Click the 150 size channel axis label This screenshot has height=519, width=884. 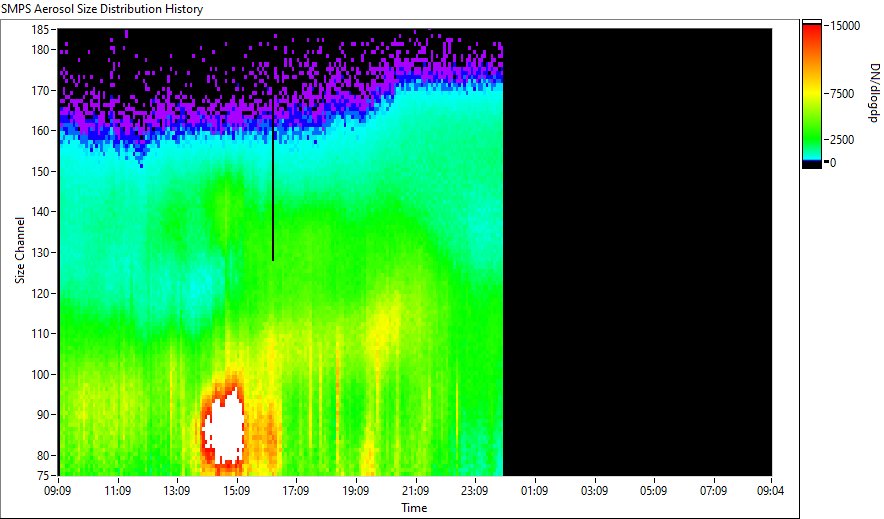41,171
